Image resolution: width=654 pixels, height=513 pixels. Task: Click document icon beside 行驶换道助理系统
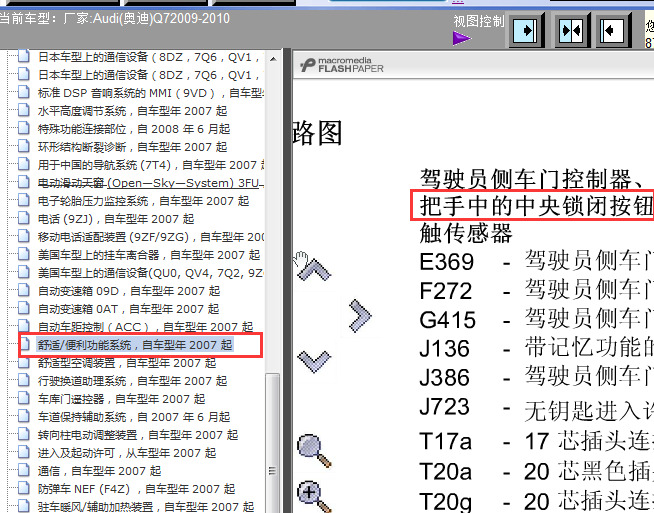coord(24,380)
